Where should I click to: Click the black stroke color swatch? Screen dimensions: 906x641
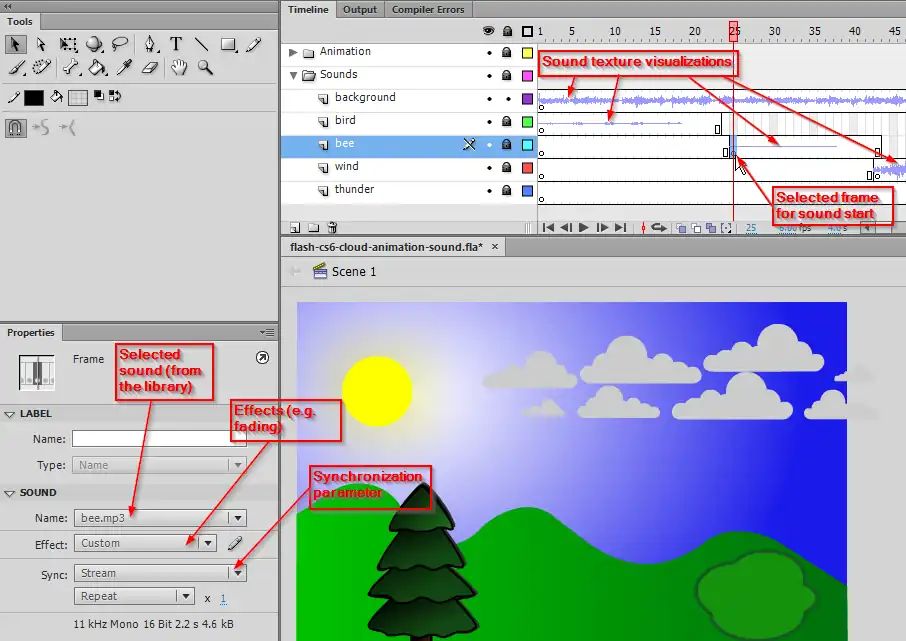click(34, 98)
